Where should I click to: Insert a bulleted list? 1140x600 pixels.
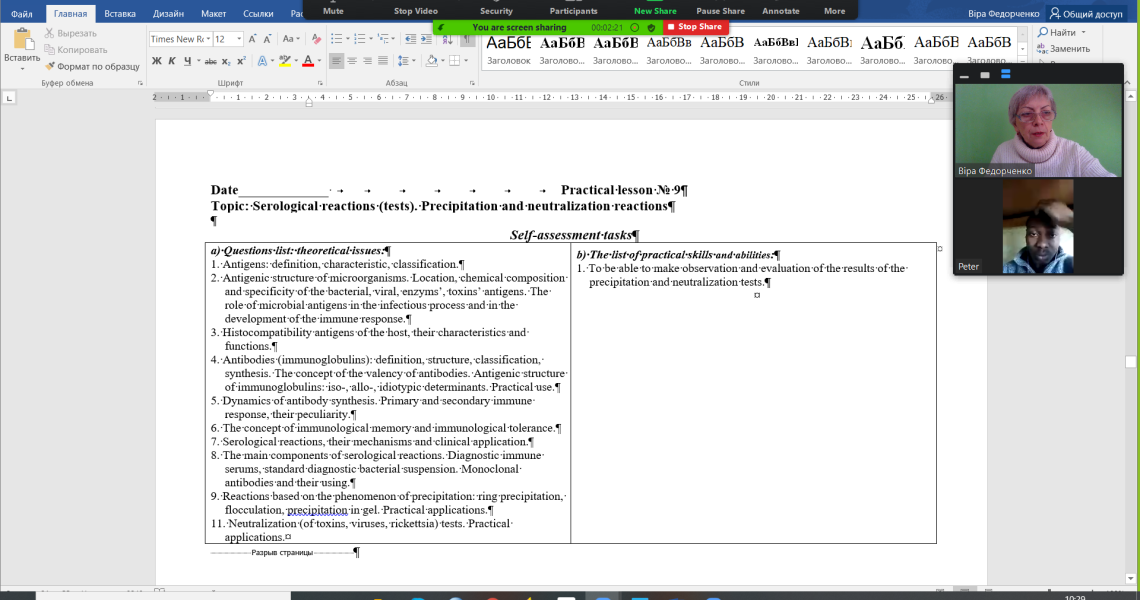[x=336, y=39]
